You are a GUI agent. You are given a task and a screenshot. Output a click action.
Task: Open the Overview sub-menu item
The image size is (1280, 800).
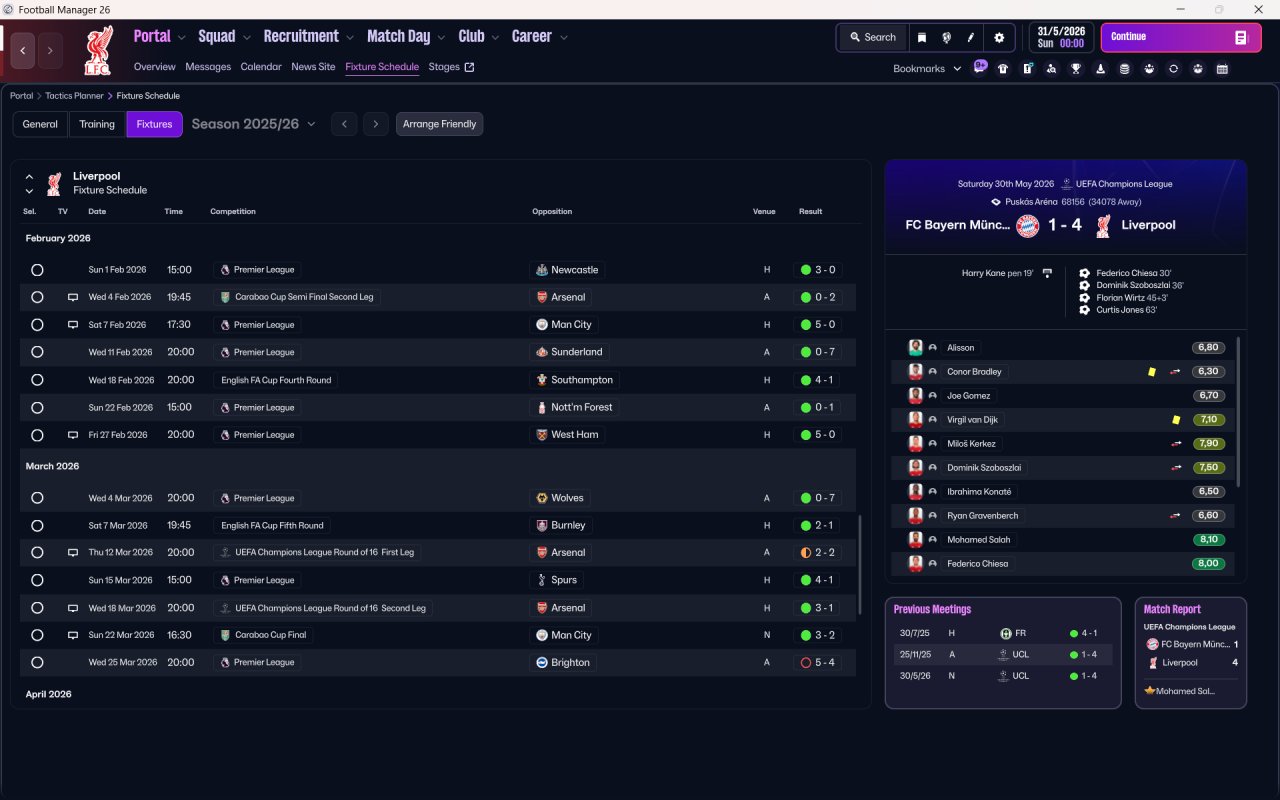[155, 67]
